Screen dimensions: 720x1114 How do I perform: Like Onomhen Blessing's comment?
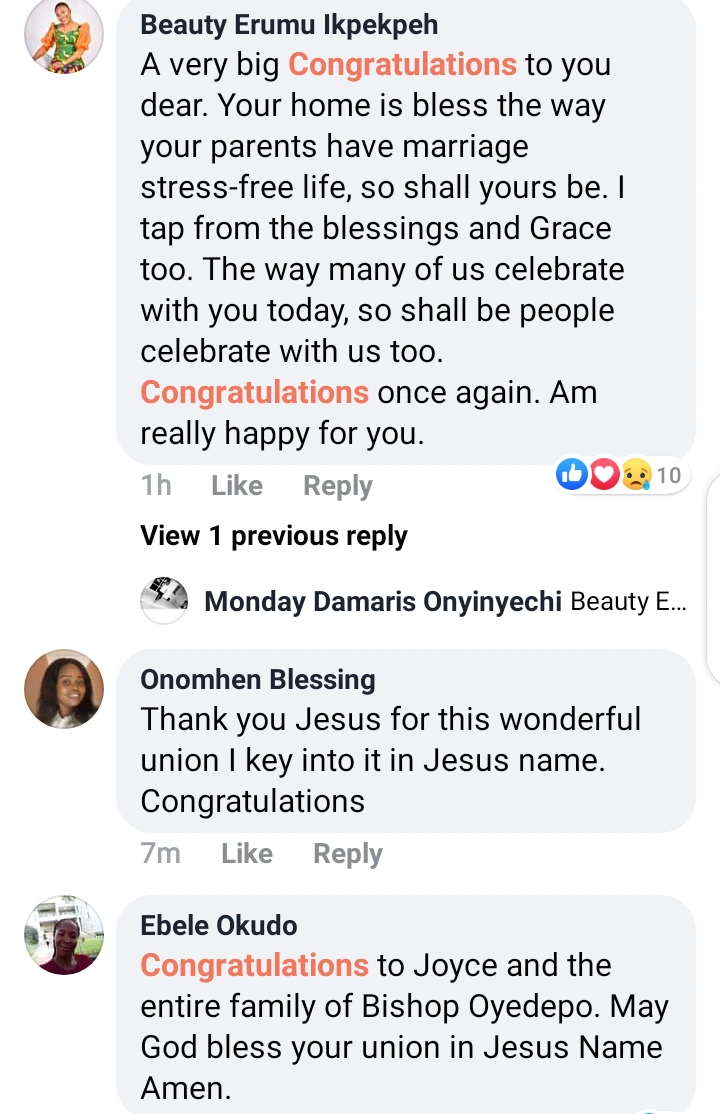point(247,854)
